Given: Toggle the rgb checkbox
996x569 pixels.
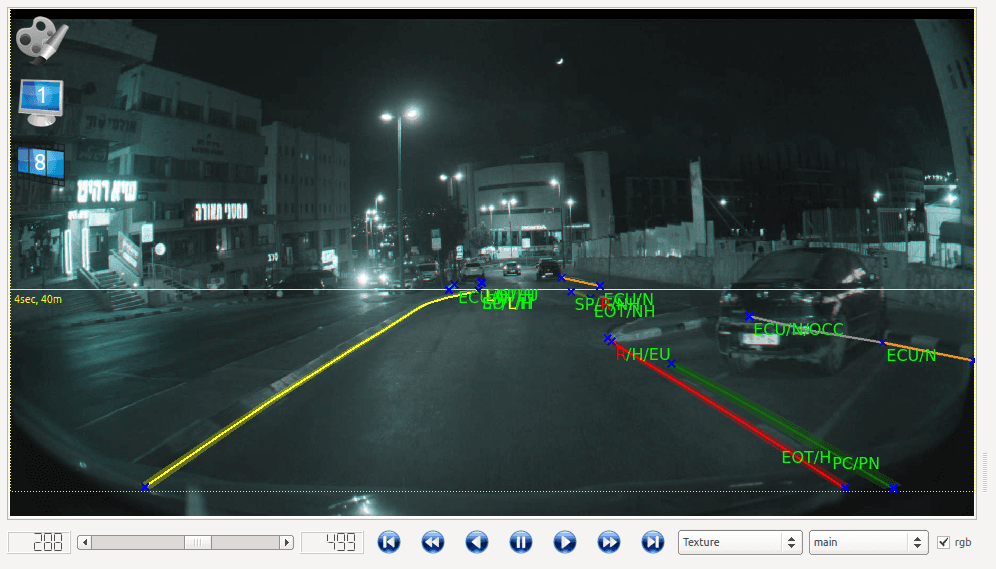Looking at the screenshot, I should pyautogui.click(x=944, y=542).
